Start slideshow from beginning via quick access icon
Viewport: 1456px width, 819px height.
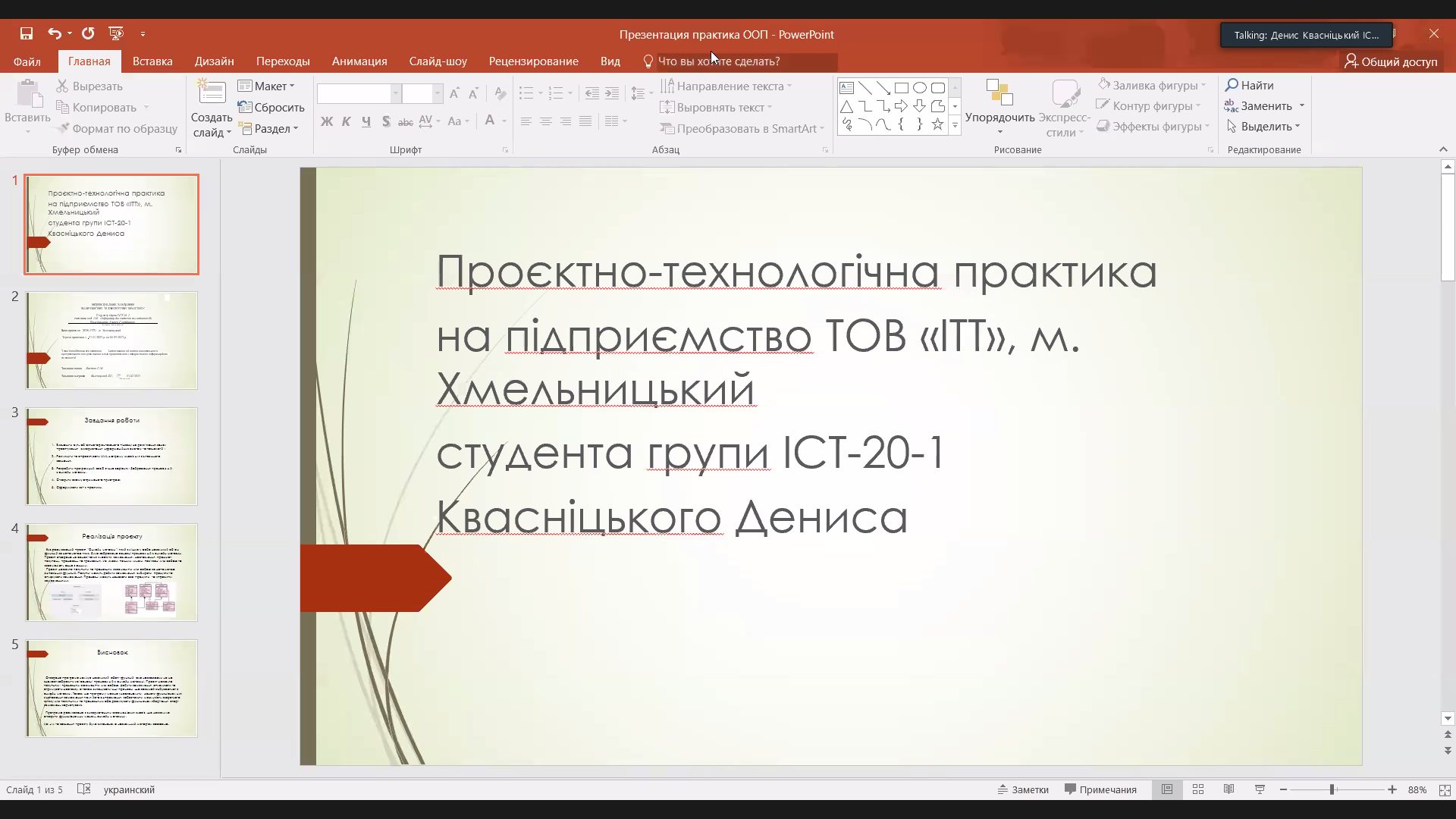[x=116, y=33]
